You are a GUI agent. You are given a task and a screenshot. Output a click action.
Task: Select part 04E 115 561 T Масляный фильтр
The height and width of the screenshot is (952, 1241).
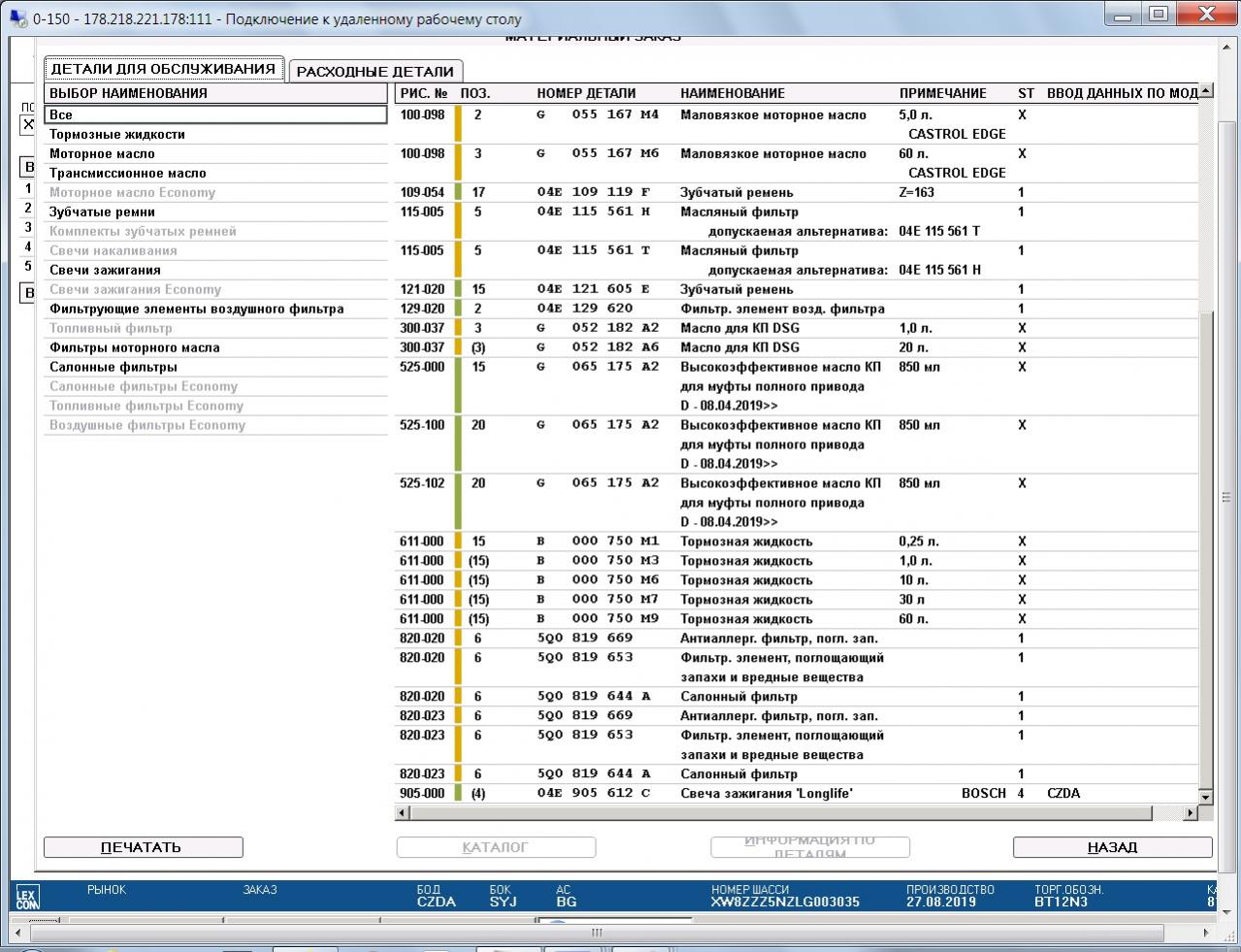point(797,260)
